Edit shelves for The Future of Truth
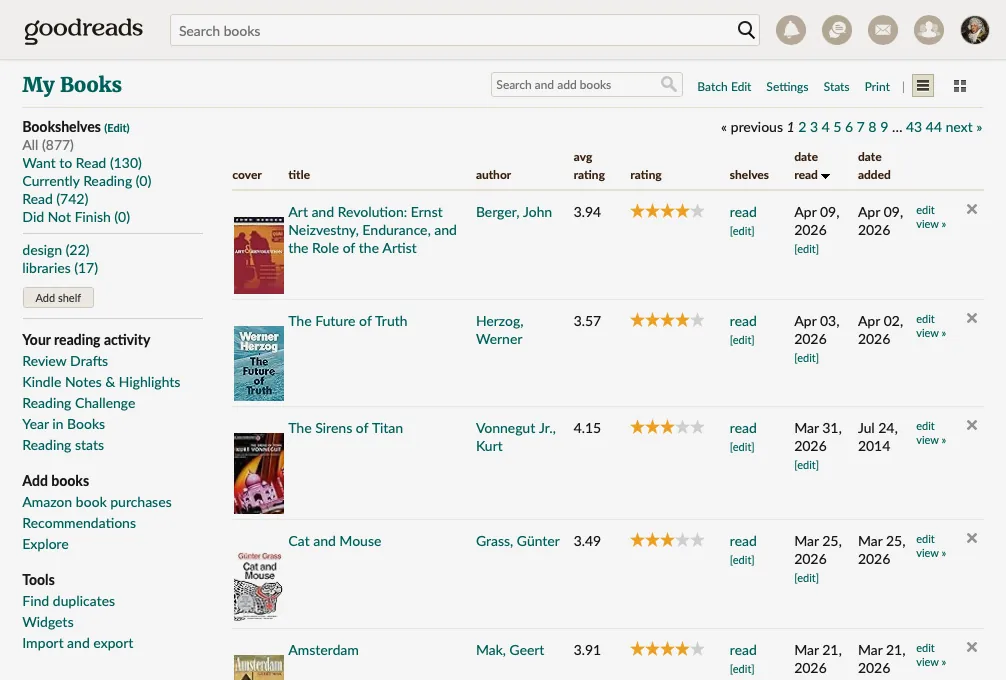Viewport: 1006px width, 680px height. [742, 340]
